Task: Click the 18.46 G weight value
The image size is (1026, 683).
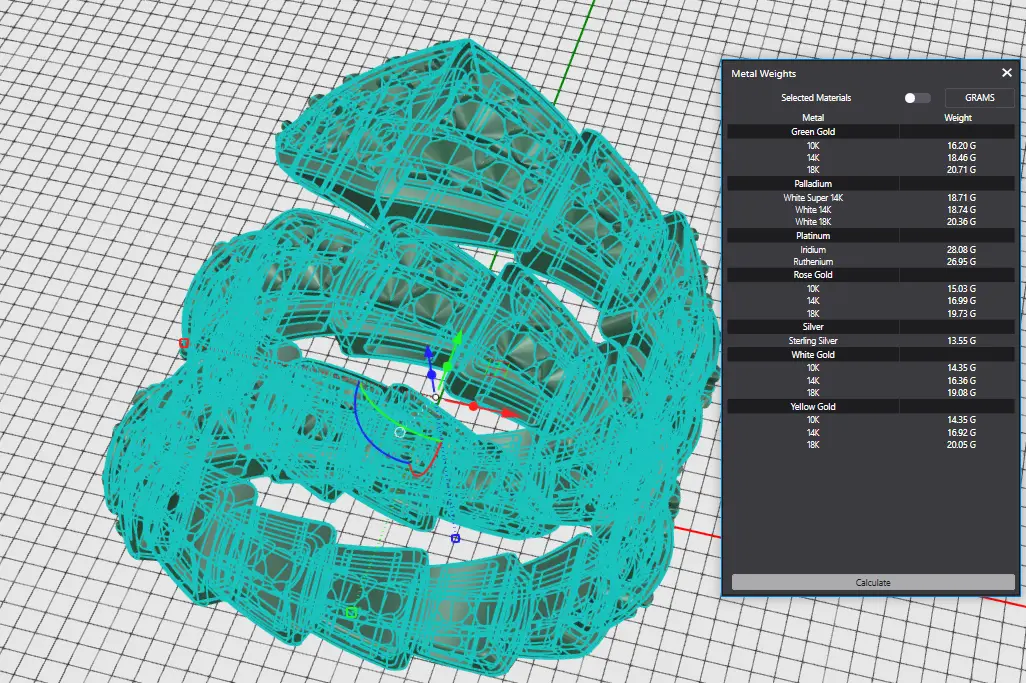Action: pos(961,158)
